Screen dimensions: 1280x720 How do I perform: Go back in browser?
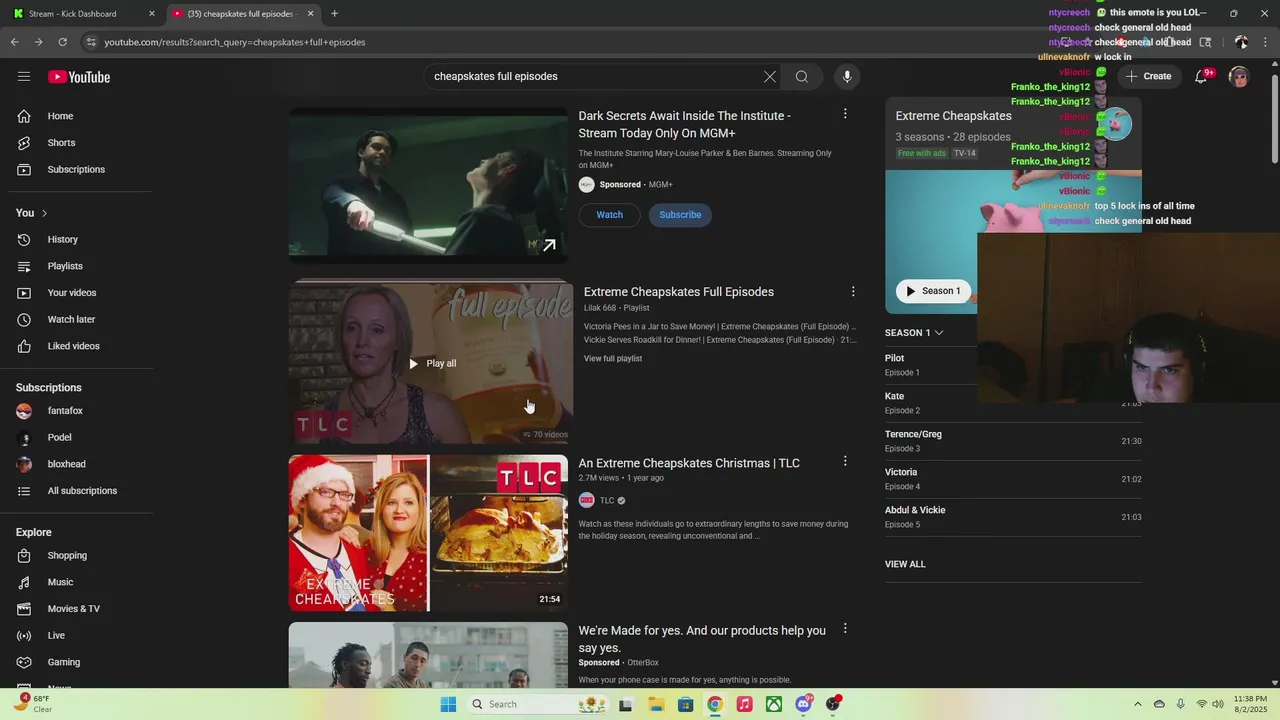point(14,42)
